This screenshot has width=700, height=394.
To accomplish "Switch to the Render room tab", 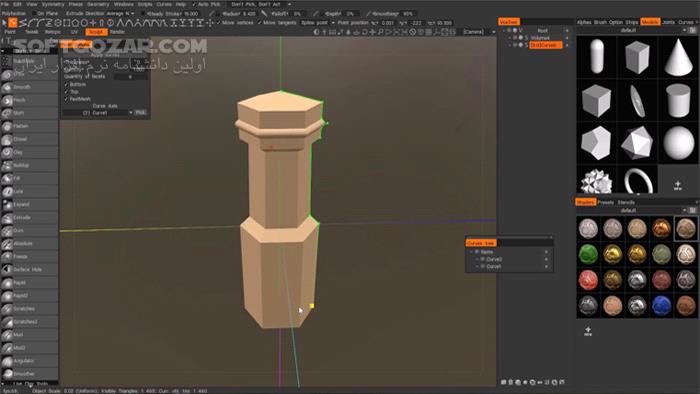I will tap(117, 32).
